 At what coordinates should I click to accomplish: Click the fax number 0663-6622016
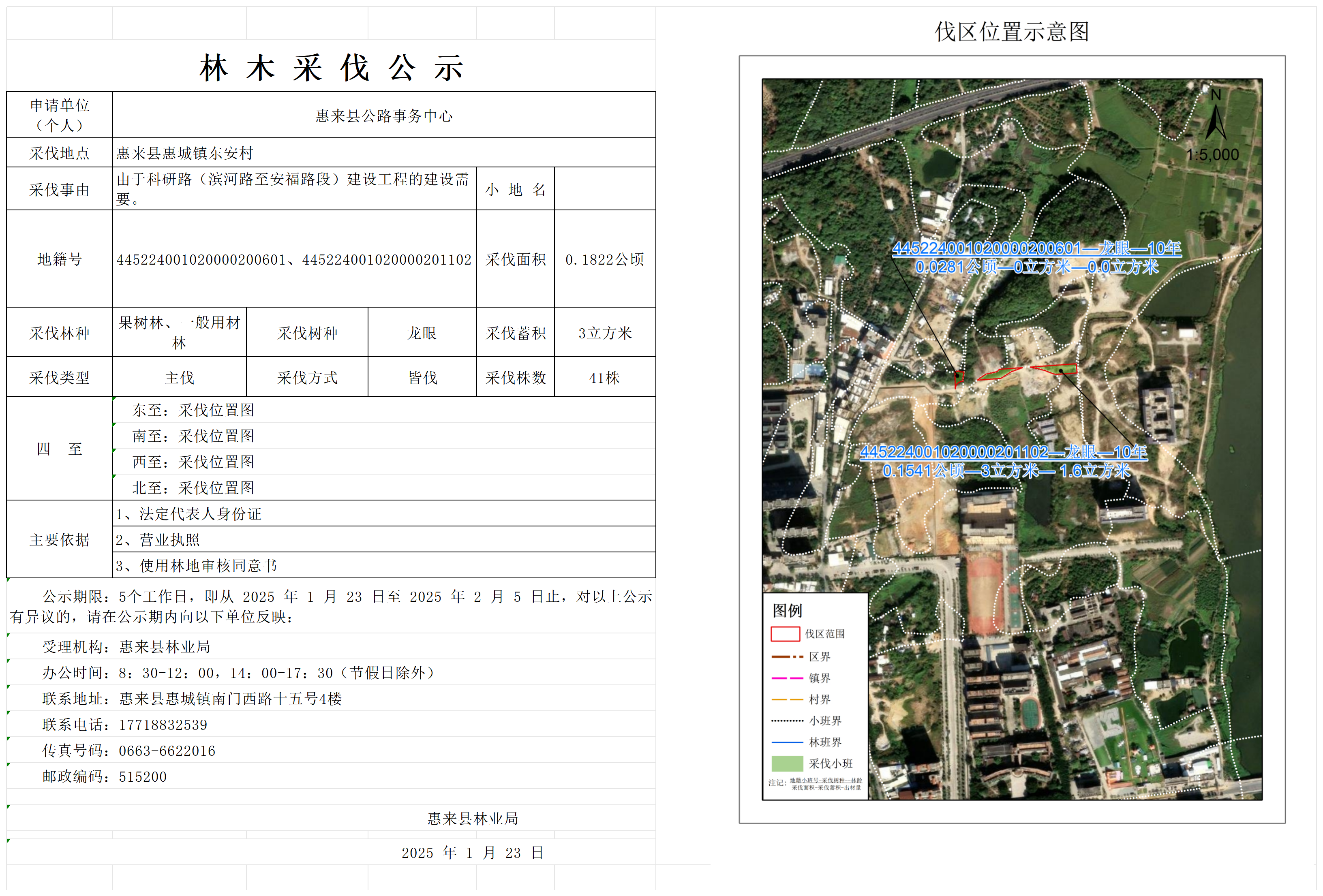coord(167,751)
